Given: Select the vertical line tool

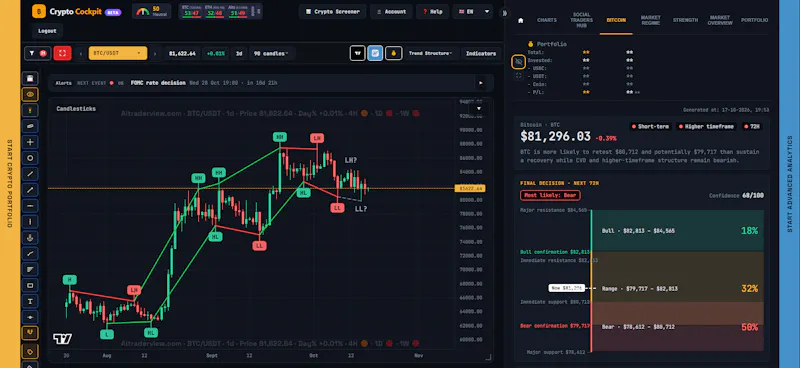Looking at the screenshot, I should click(30, 222).
